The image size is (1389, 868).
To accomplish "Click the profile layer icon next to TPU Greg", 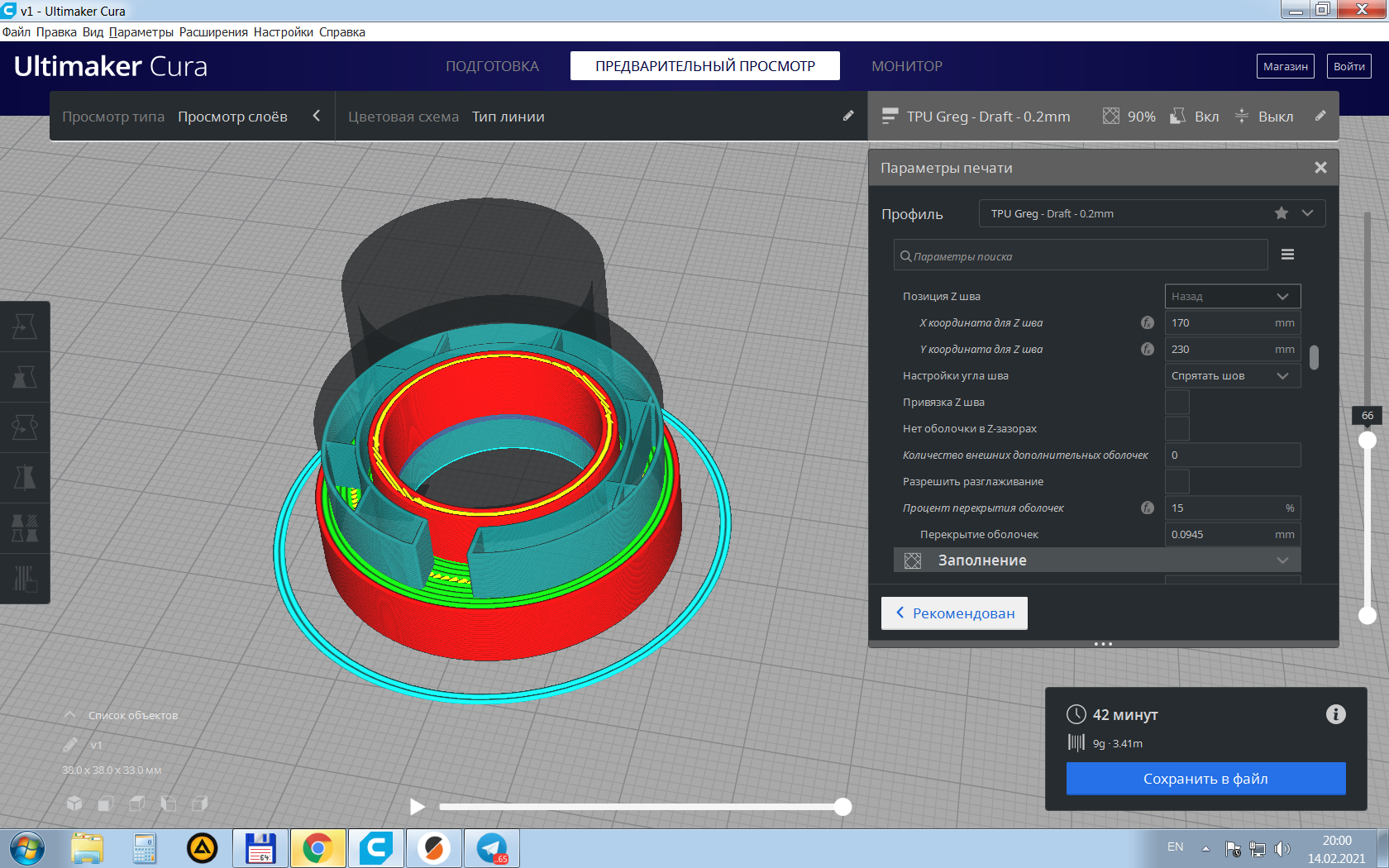I will tap(890, 117).
